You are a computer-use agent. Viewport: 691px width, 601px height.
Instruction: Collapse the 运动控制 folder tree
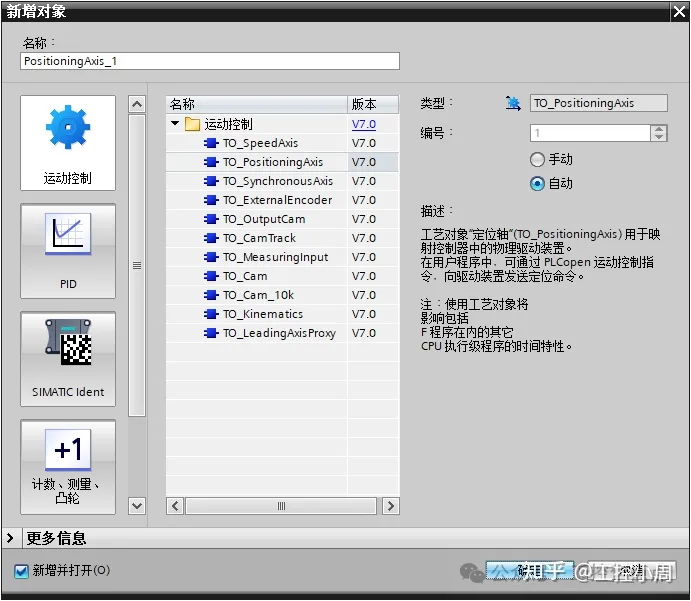pos(175,123)
